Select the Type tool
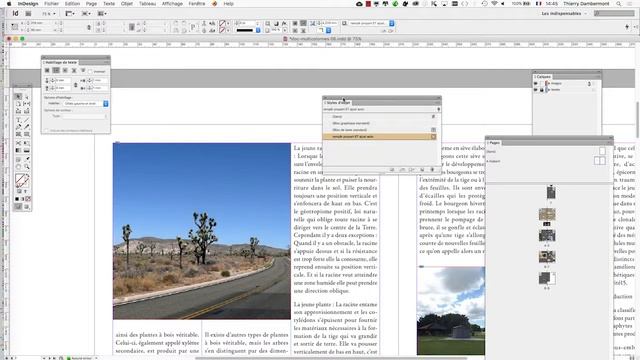Screen dimensions: 640x360 pos(18,120)
